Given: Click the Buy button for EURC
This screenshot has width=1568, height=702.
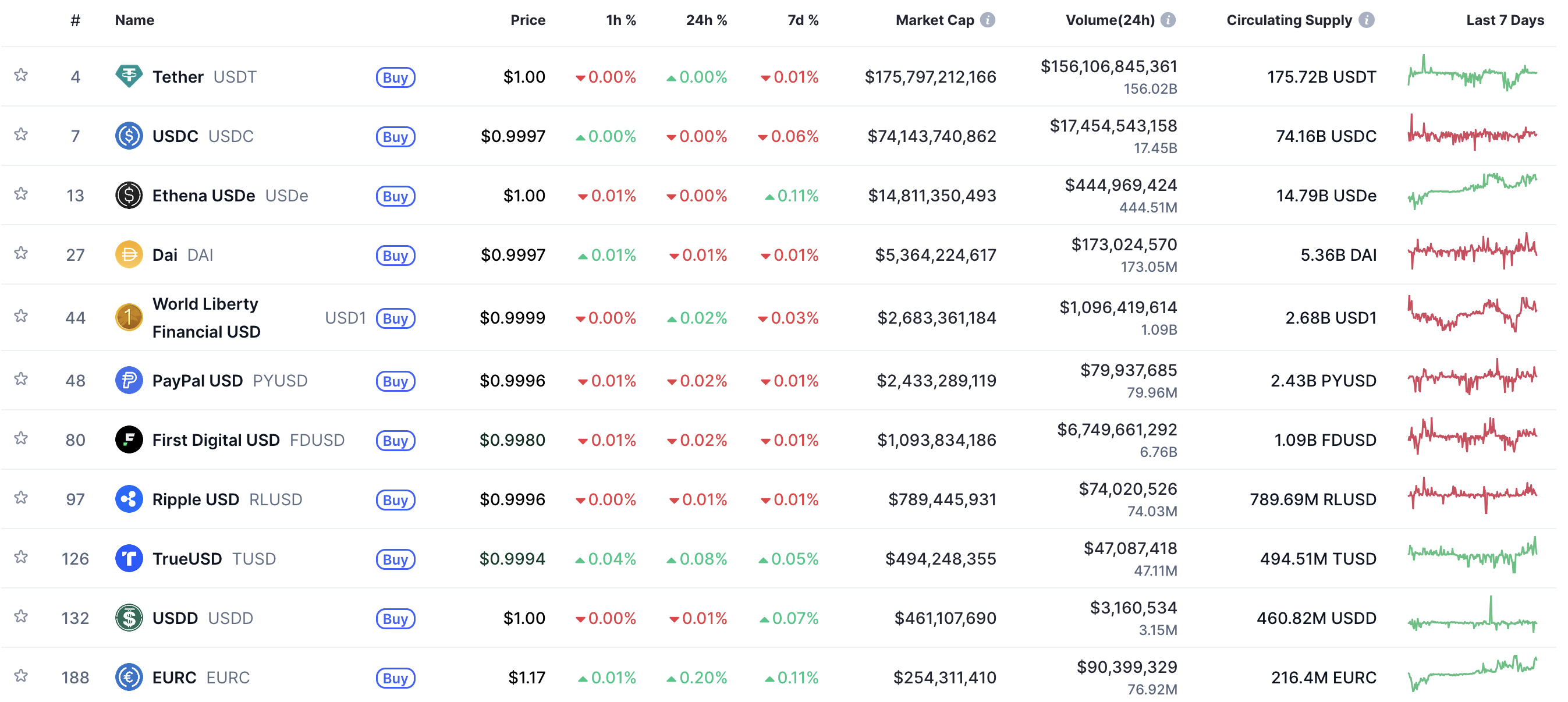Looking at the screenshot, I should click(x=395, y=678).
